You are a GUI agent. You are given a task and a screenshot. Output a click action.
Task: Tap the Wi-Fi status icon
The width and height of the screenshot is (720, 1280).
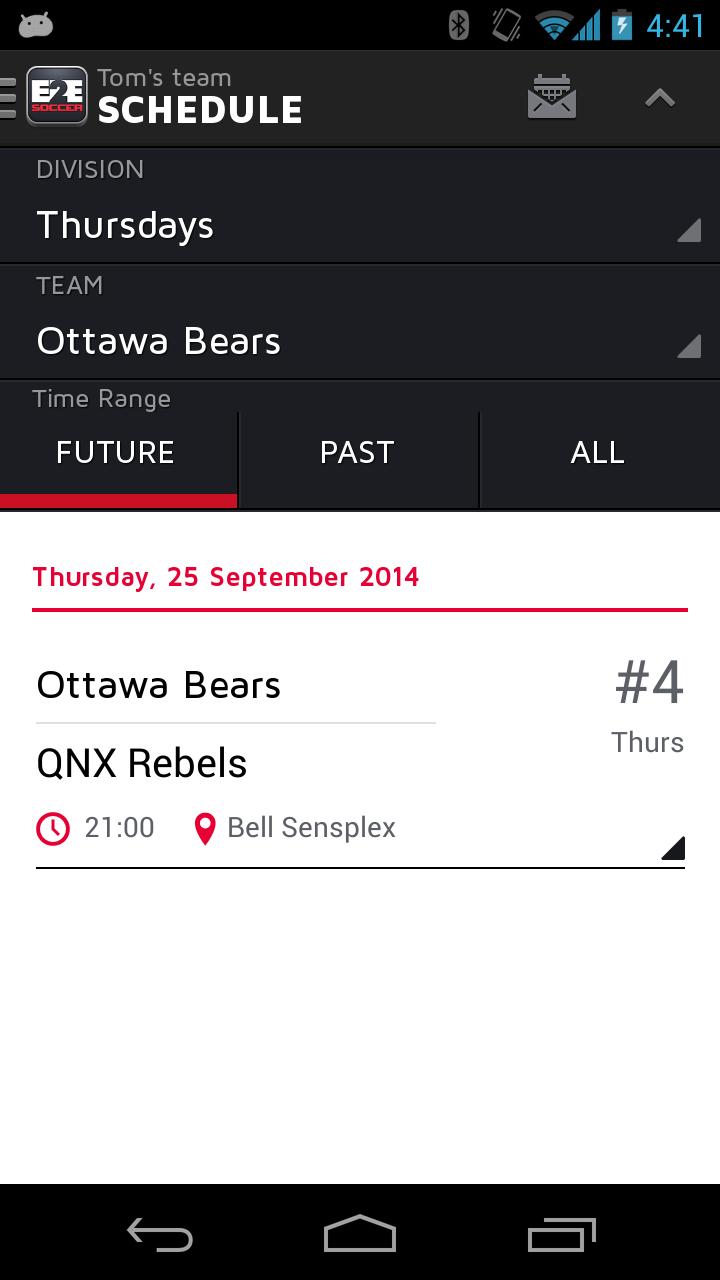click(555, 25)
